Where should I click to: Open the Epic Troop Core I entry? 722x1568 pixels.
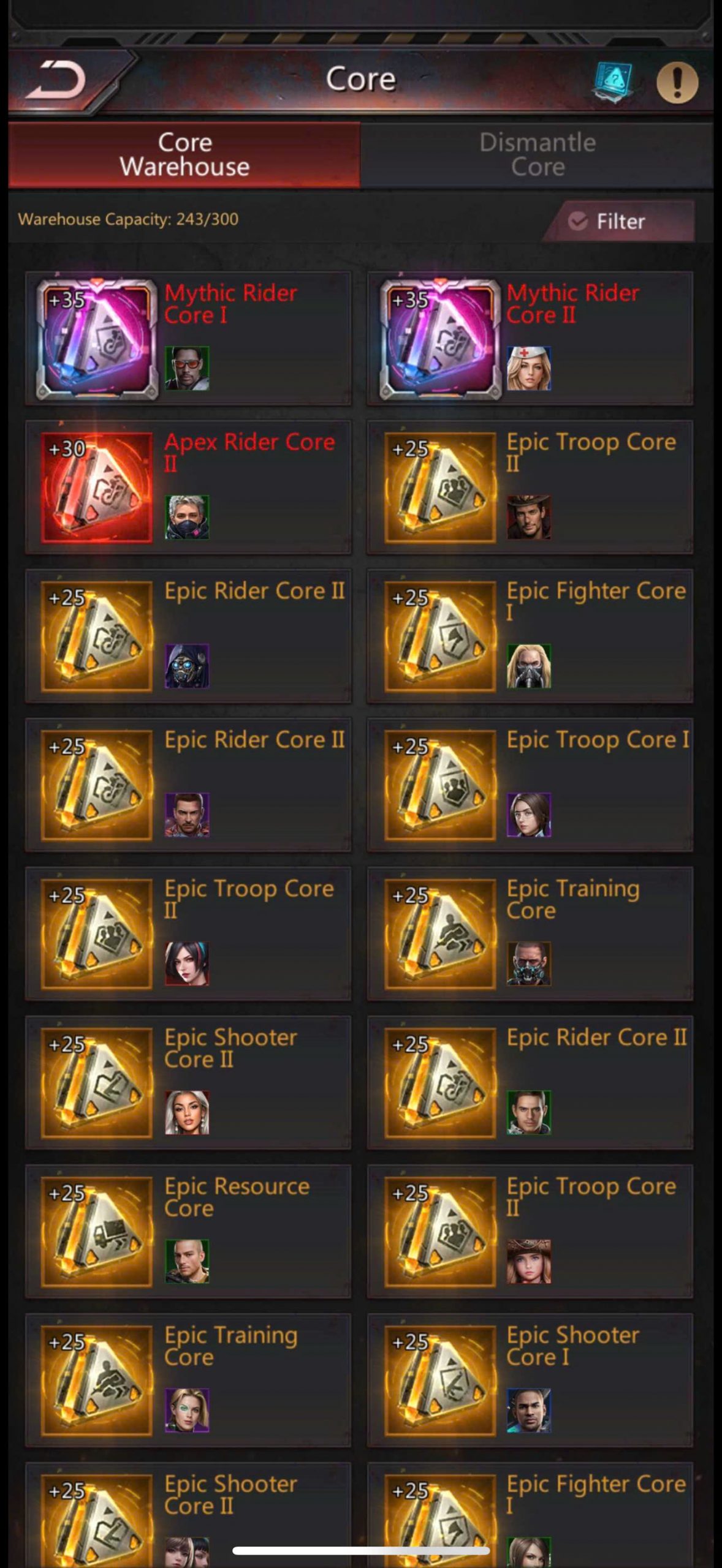(530, 785)
